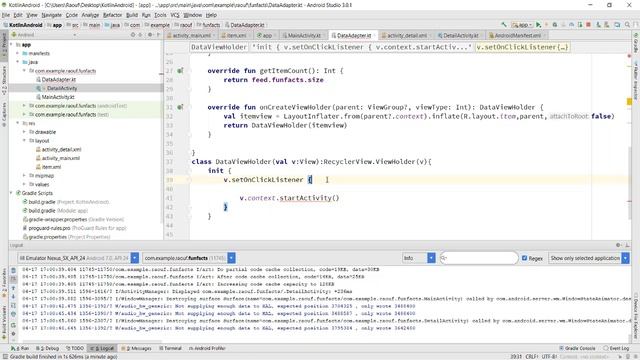Click Collapse All icon in Project panel header
This screenshot has width=640, height=360.
pyautogui.click(x=141, y=35)
